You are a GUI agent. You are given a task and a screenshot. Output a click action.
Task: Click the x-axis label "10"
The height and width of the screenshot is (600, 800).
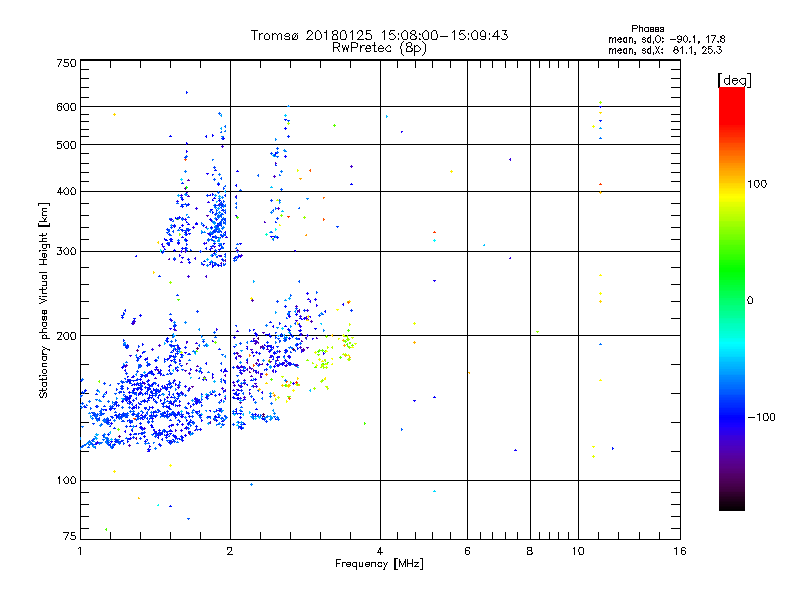pyautogui.click(x=578, y=551)
